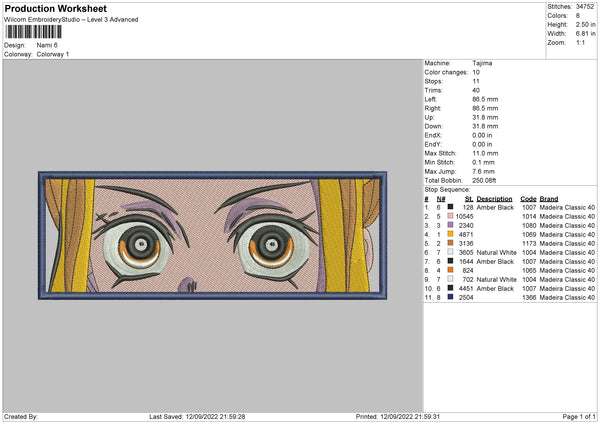This screenshot has width=600, height=424.
Task: Select the Machine value Tajima
Action: click(x=481, y=62)
